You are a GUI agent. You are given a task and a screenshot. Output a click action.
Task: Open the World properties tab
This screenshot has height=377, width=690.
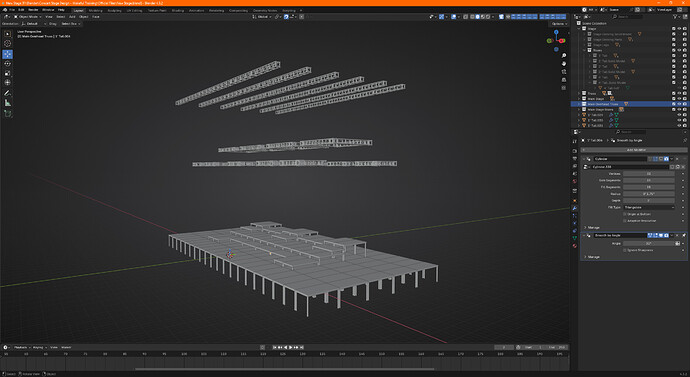575,181
